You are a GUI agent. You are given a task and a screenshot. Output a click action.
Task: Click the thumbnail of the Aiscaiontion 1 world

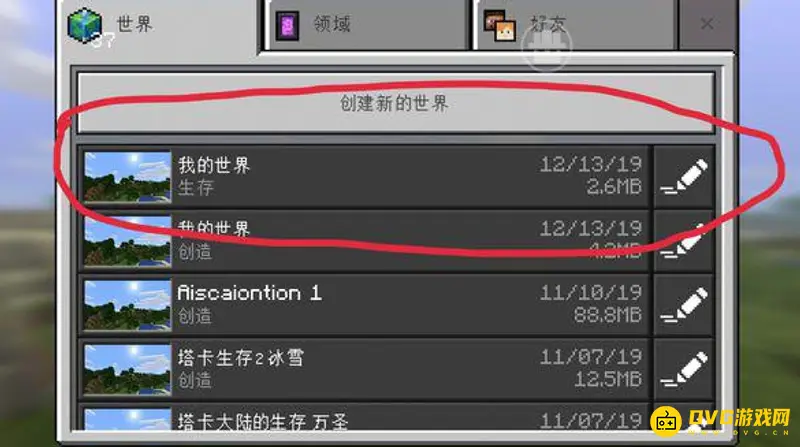tap(128, 305)
